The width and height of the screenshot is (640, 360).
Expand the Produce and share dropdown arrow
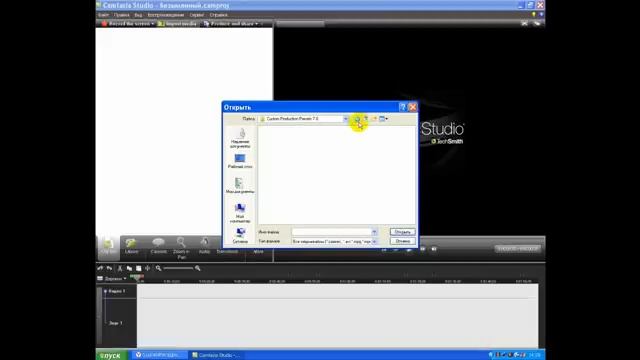[257, 24]
